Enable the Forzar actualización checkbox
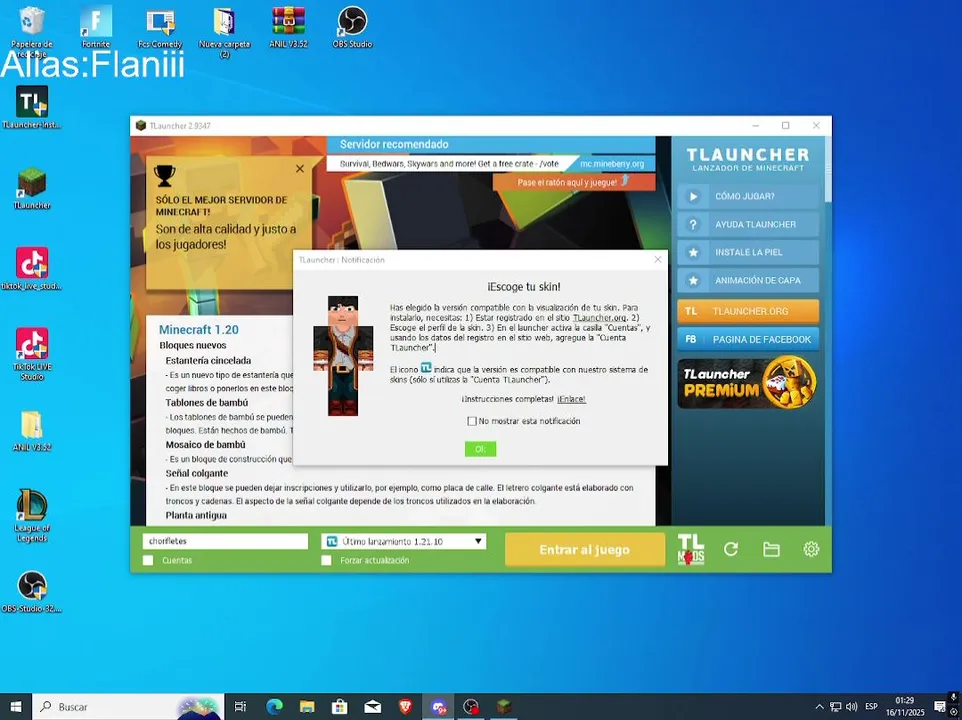Screen dimensions: 962x720 (326, 560)
